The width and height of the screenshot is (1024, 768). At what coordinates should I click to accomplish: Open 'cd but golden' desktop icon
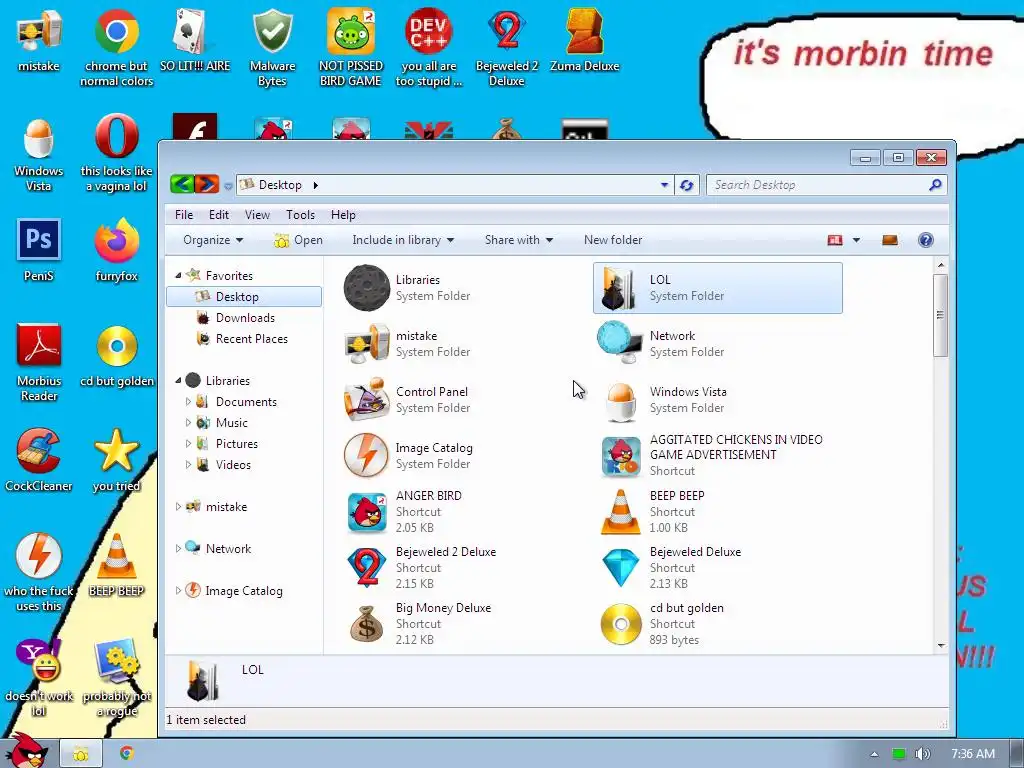(x=116, y=356)
